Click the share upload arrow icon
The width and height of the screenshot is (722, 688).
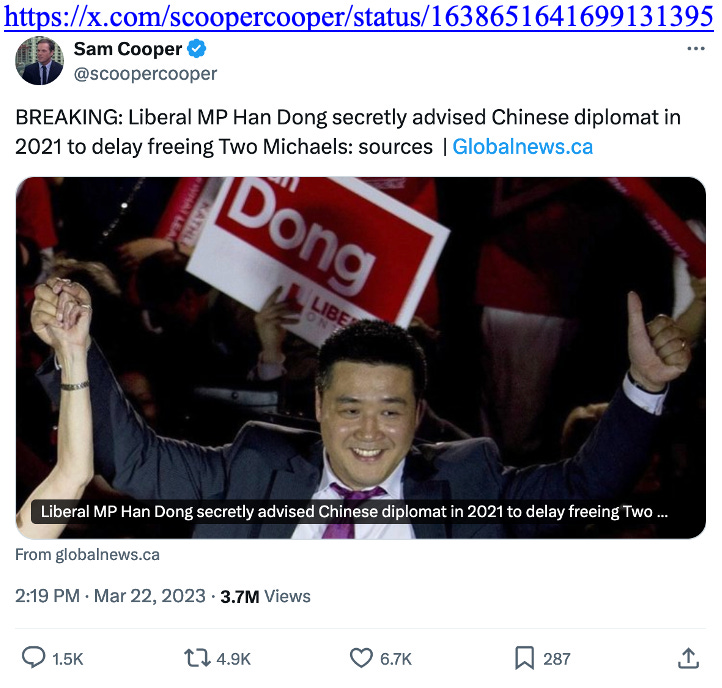tap(689, 658)
